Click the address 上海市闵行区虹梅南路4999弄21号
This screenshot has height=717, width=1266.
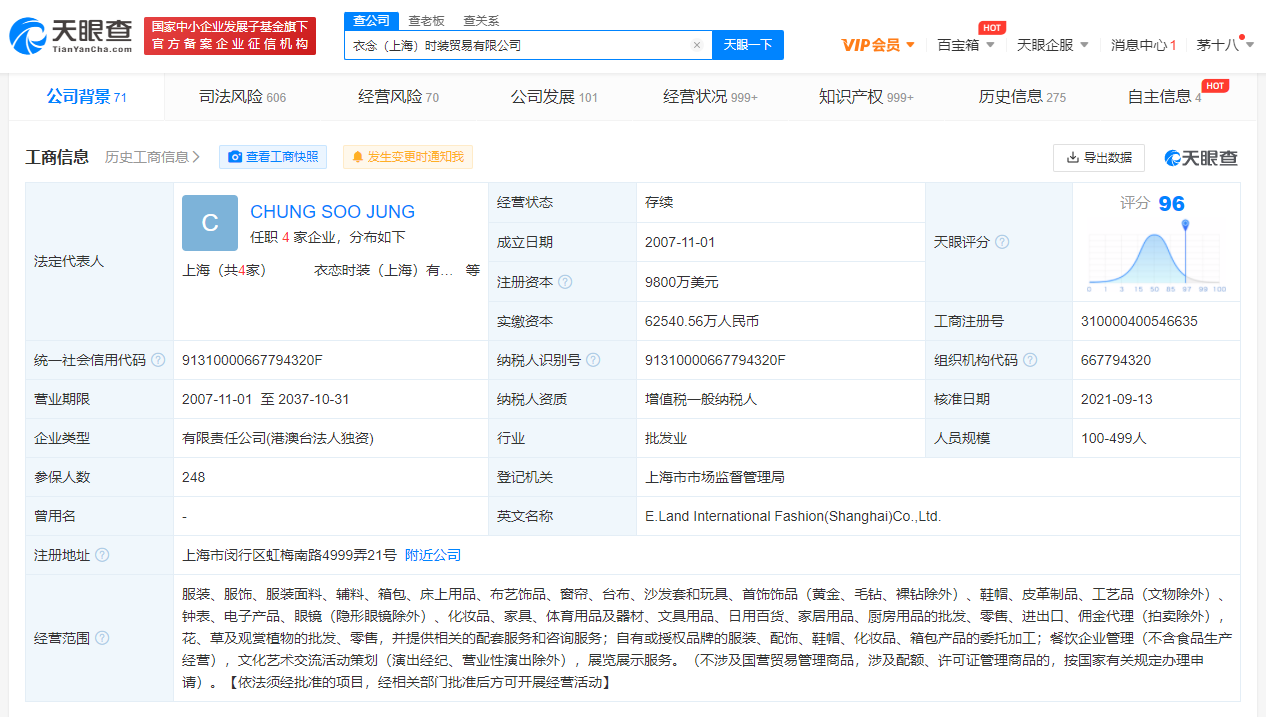(289, 555)
